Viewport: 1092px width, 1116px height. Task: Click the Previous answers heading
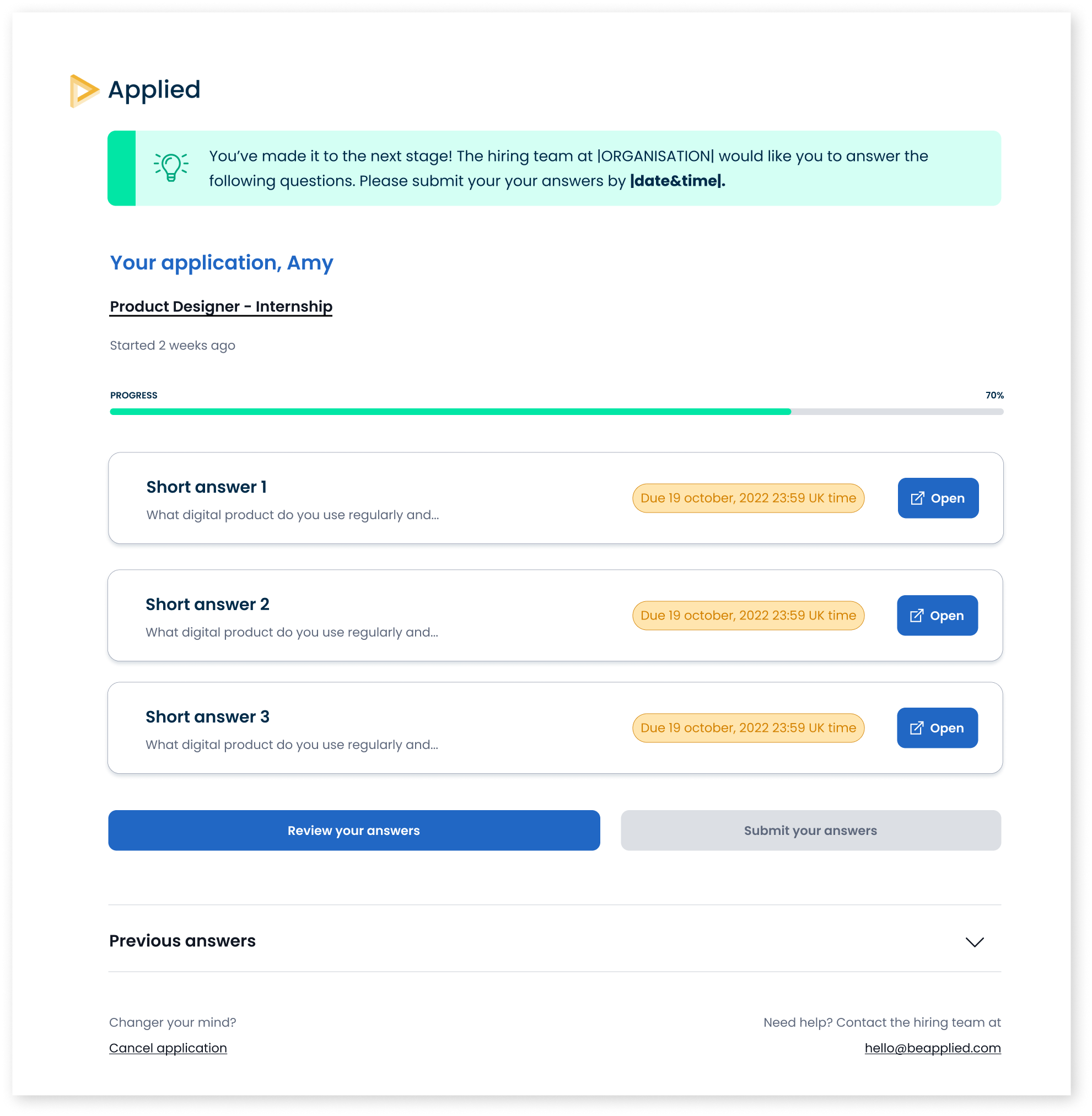tap(182, 941)
